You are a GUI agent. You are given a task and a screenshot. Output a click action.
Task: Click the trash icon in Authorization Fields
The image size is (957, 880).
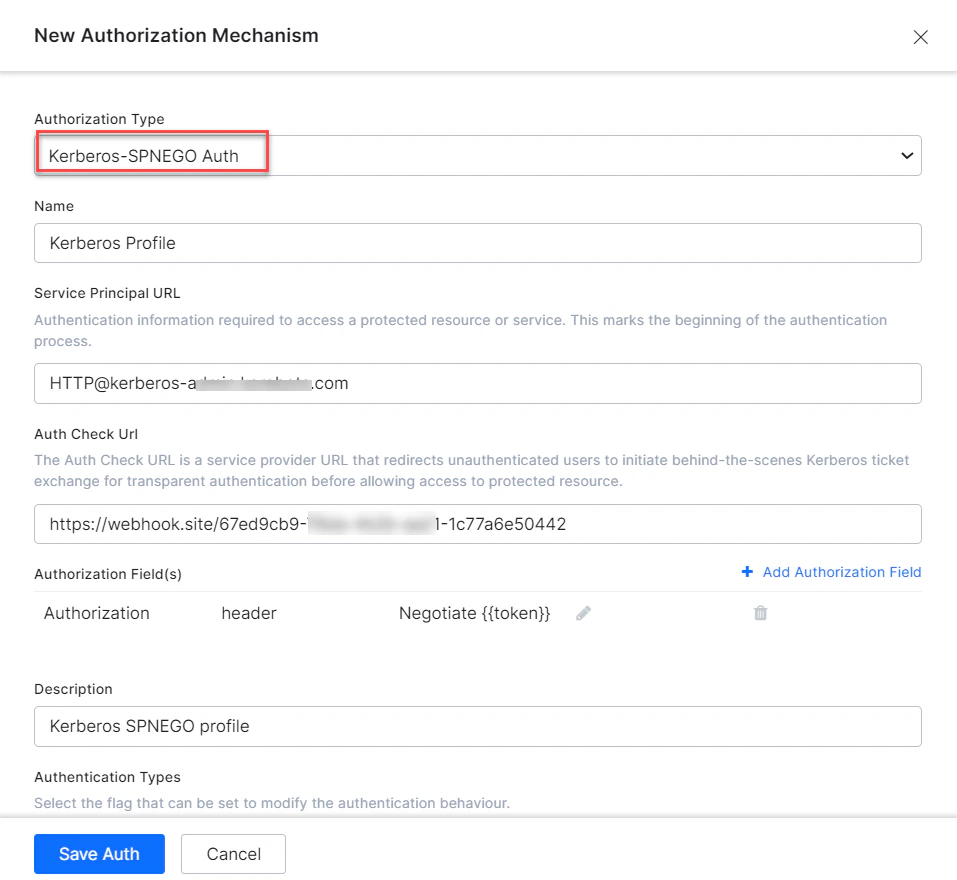[x=760, y=613]
